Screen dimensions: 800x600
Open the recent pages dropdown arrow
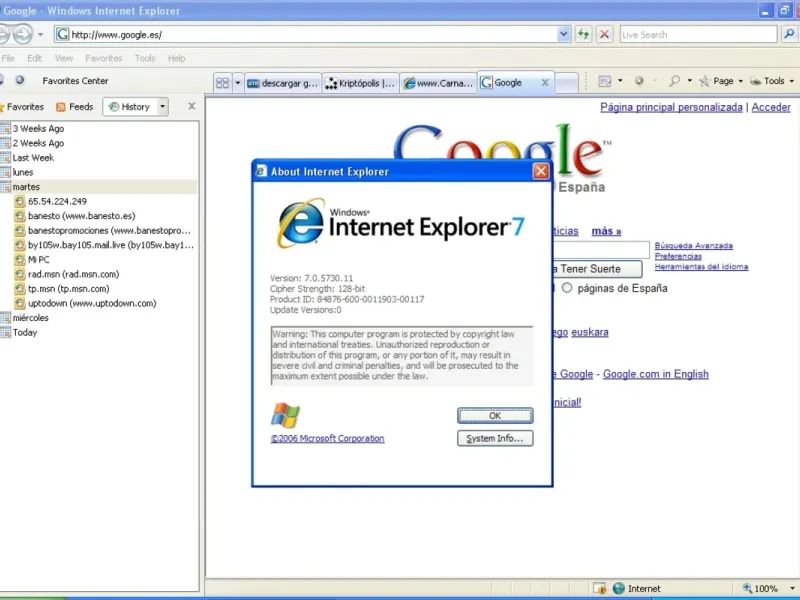41,35
